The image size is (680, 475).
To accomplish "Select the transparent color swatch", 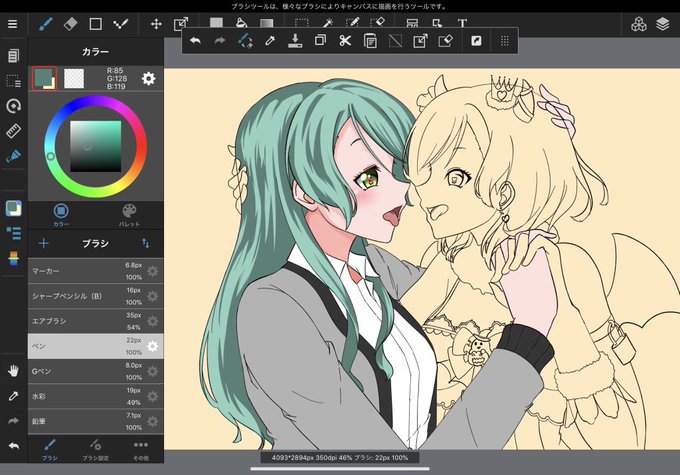I will (x=74, y=79).
